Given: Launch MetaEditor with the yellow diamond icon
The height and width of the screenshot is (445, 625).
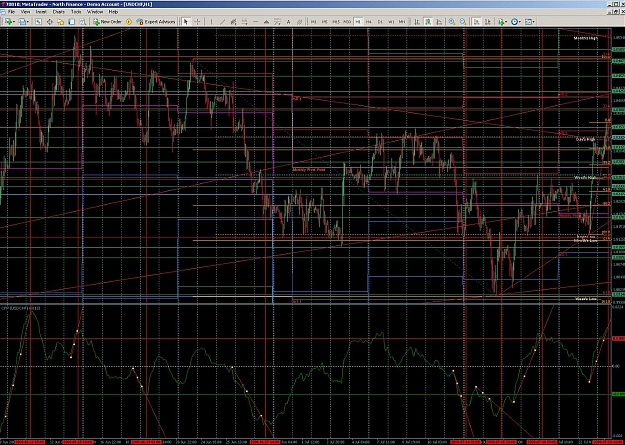Looking at the screenshot, I should (129, 22).
